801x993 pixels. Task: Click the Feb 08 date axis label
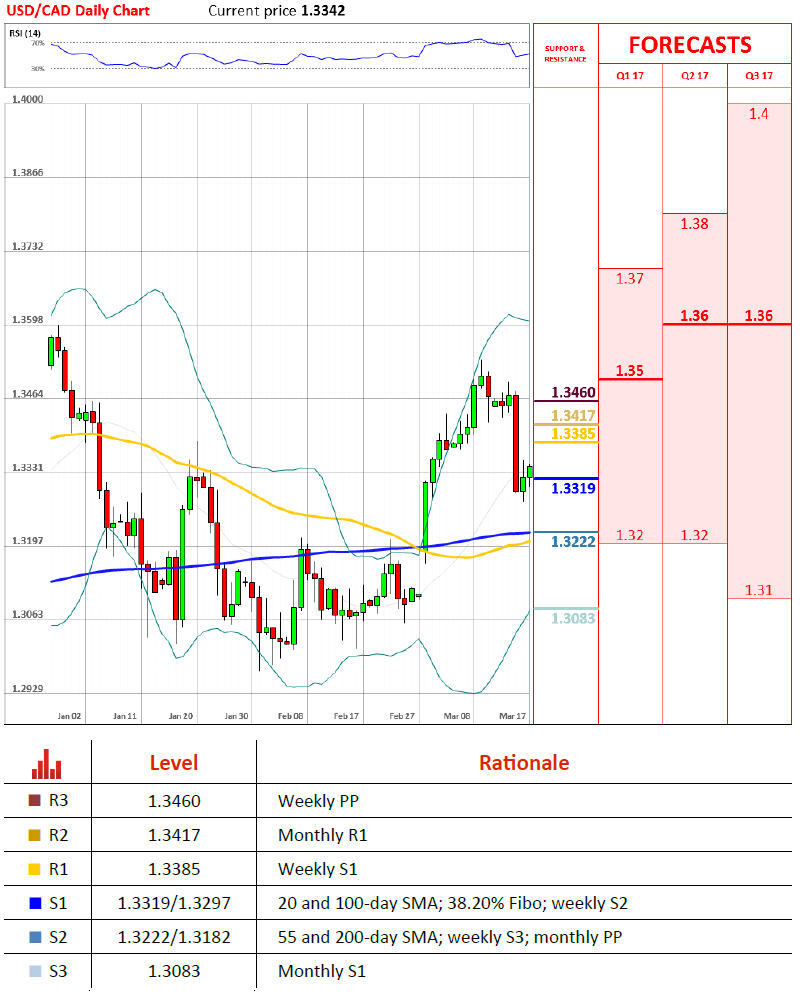pos(291,716)
